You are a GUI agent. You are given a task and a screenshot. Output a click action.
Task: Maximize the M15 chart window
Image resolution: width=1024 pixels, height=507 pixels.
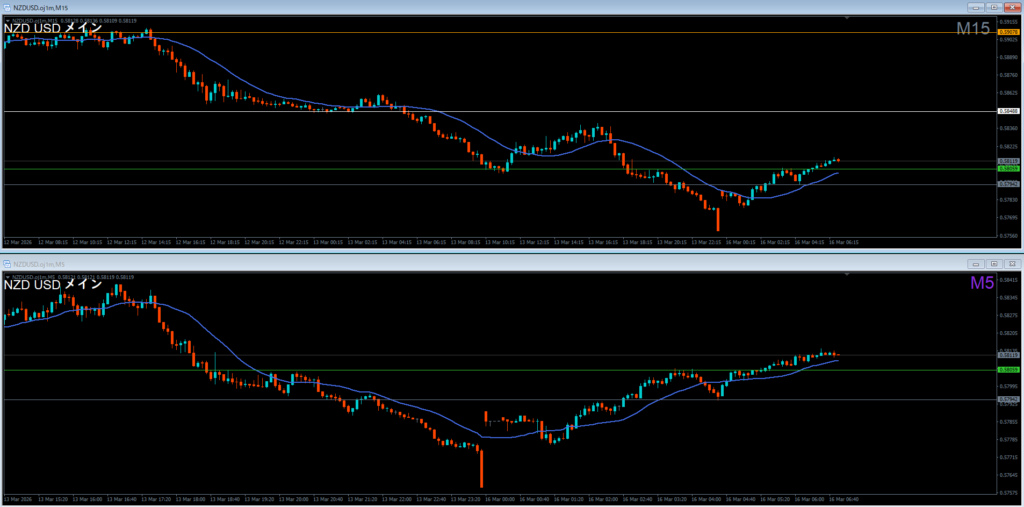[x=994, y=7]
